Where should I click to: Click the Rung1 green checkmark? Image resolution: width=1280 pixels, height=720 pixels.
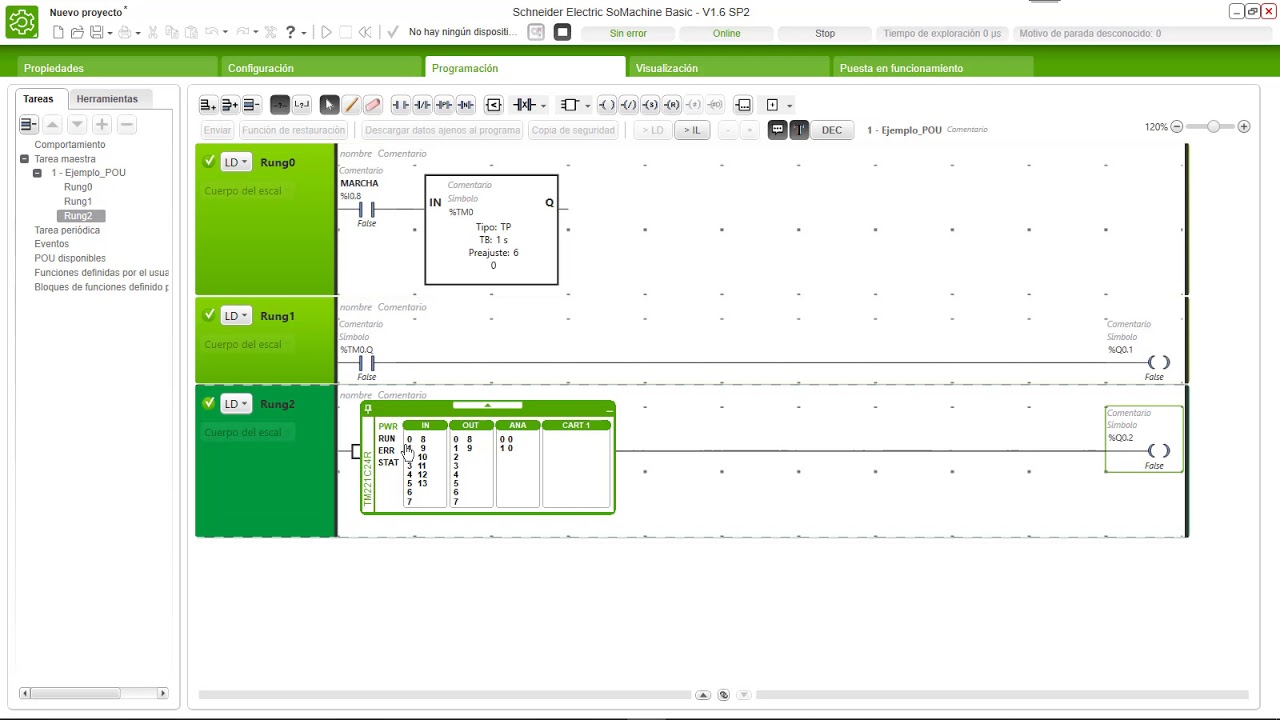(x=209, y=315)
